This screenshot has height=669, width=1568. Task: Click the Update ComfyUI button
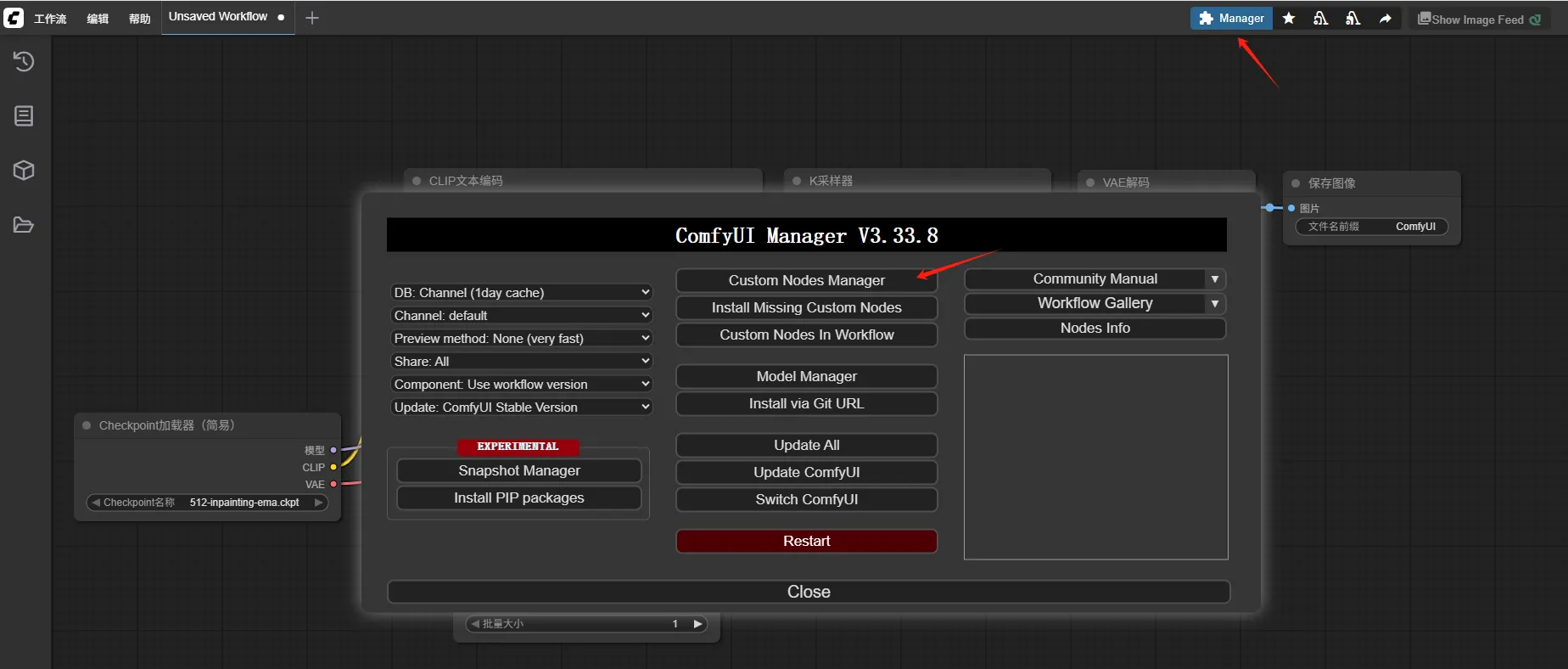click(807, 472)
